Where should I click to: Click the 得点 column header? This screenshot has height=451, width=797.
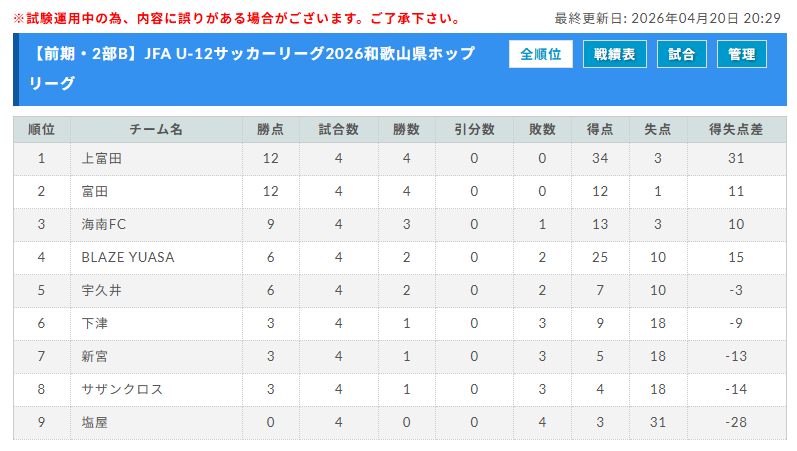tap(600, 130)
